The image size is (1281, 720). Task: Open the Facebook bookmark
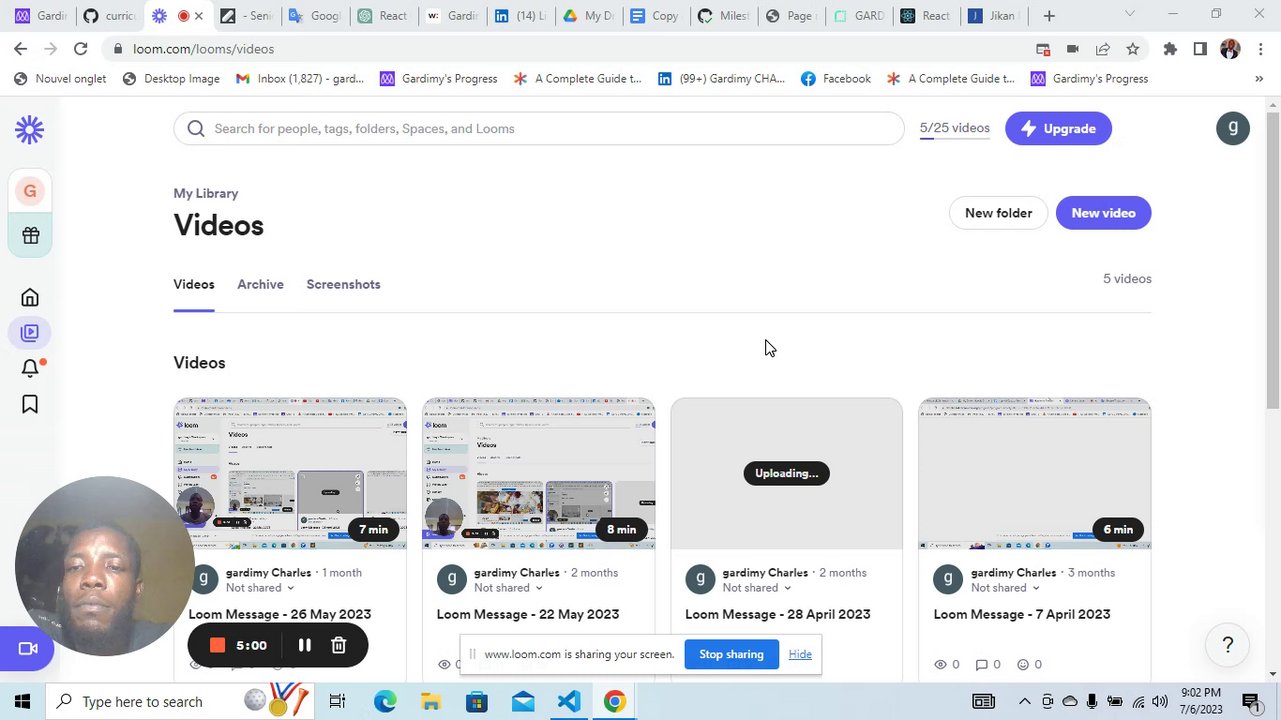pyautogui.click(x=836, y=79)
